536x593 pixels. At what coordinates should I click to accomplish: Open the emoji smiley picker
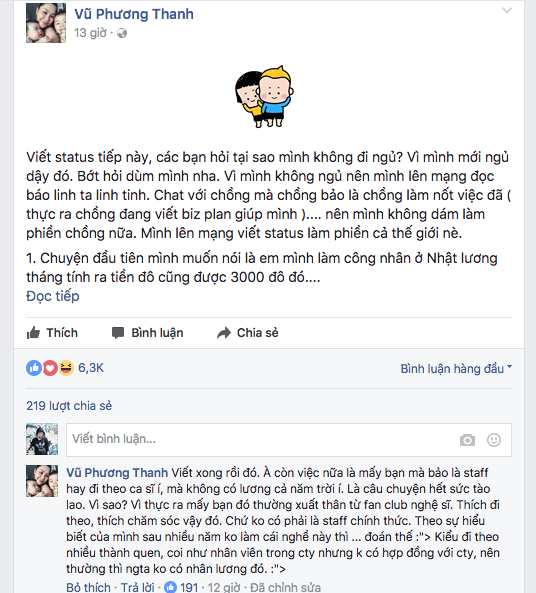tap(494, 440)
